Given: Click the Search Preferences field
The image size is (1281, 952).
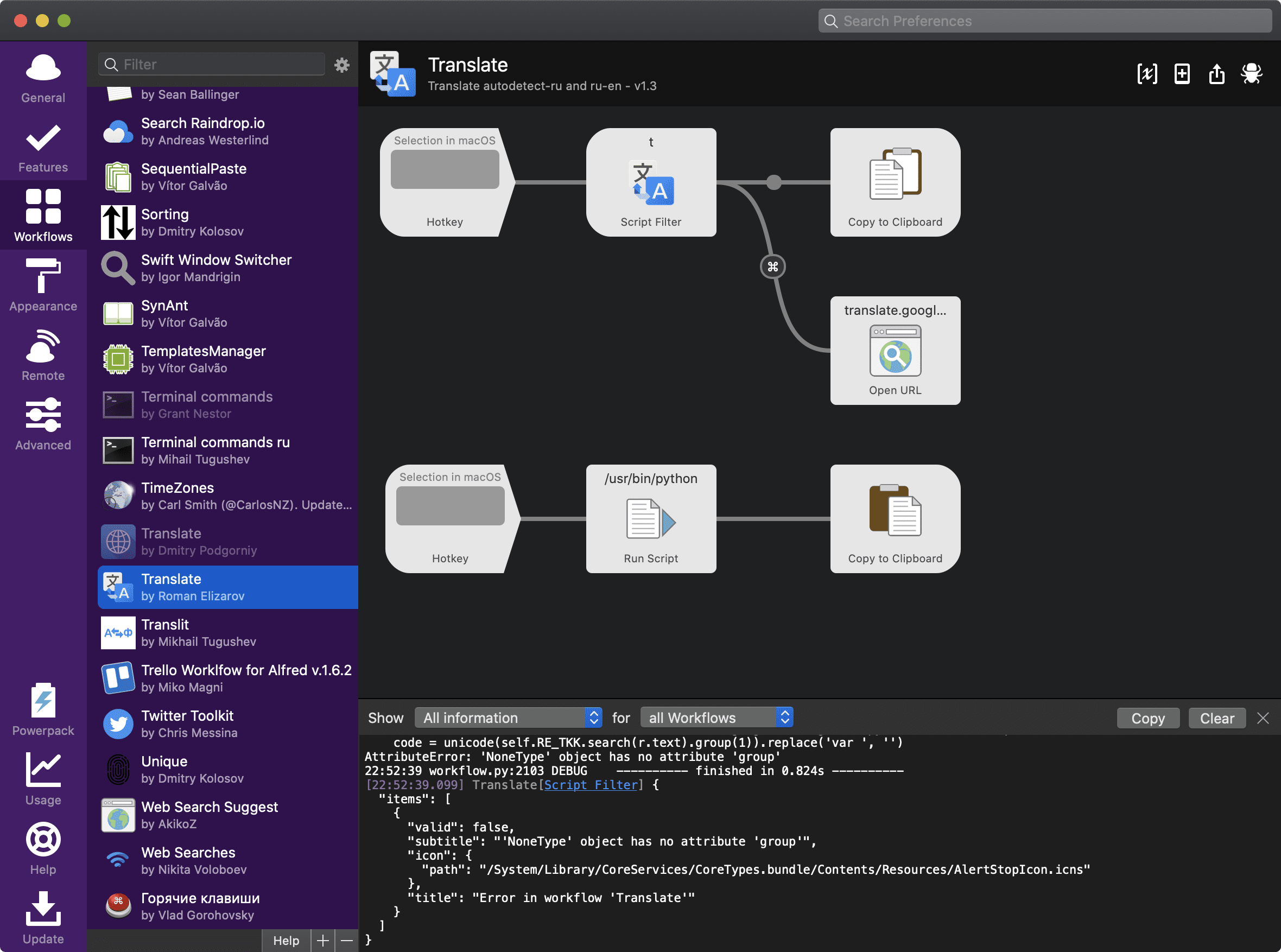Looking at the screenshot, I should coord(1044,21).
